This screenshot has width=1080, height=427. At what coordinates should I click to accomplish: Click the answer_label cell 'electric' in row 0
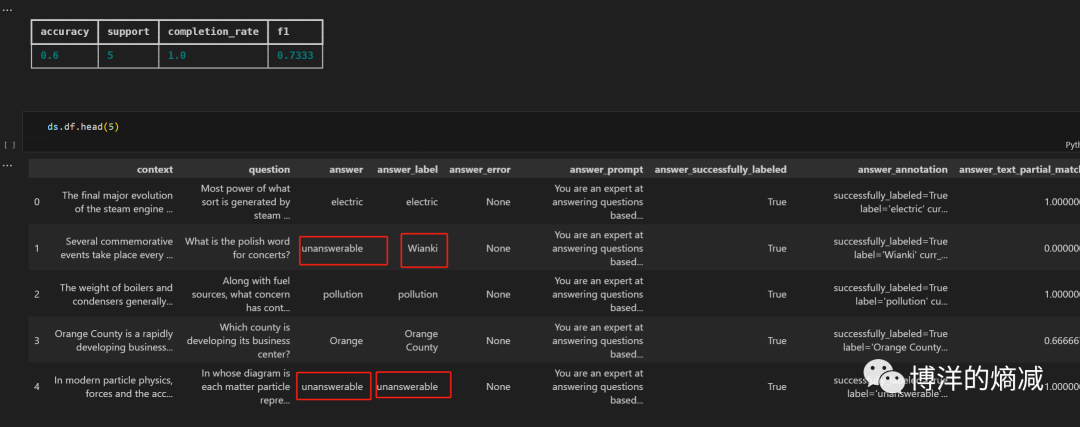[x=421, y=202]
